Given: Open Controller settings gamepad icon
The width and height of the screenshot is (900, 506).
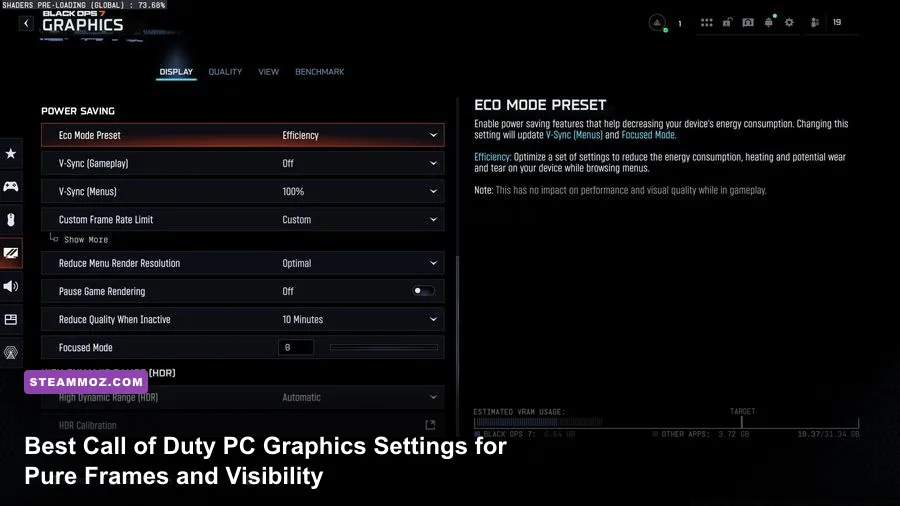Looking at the screenshot, I should click(x=11, y=186).
